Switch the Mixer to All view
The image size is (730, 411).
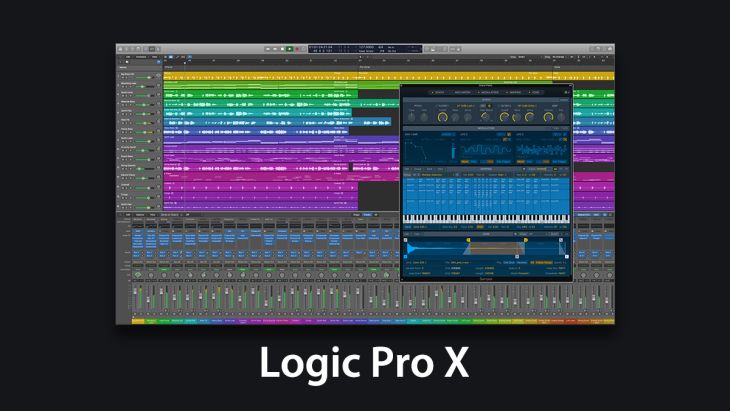point(376,215)
